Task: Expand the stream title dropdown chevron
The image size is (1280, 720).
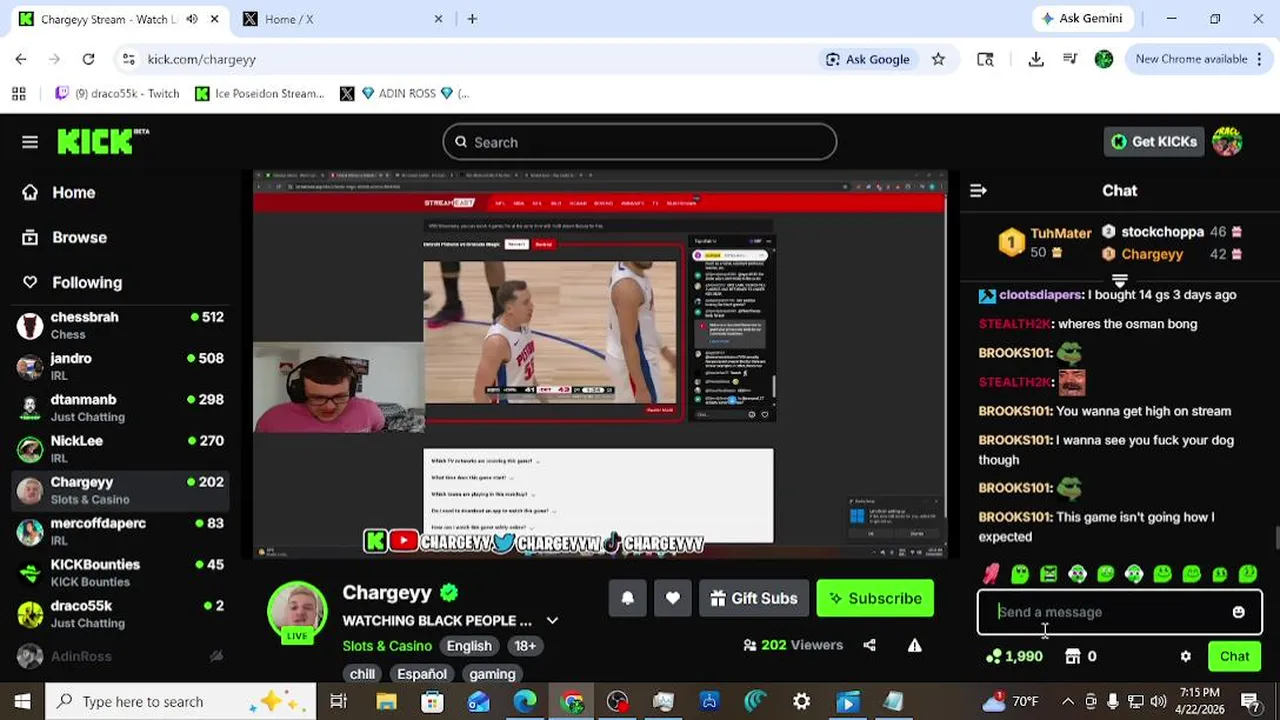Action: point(552,621)
